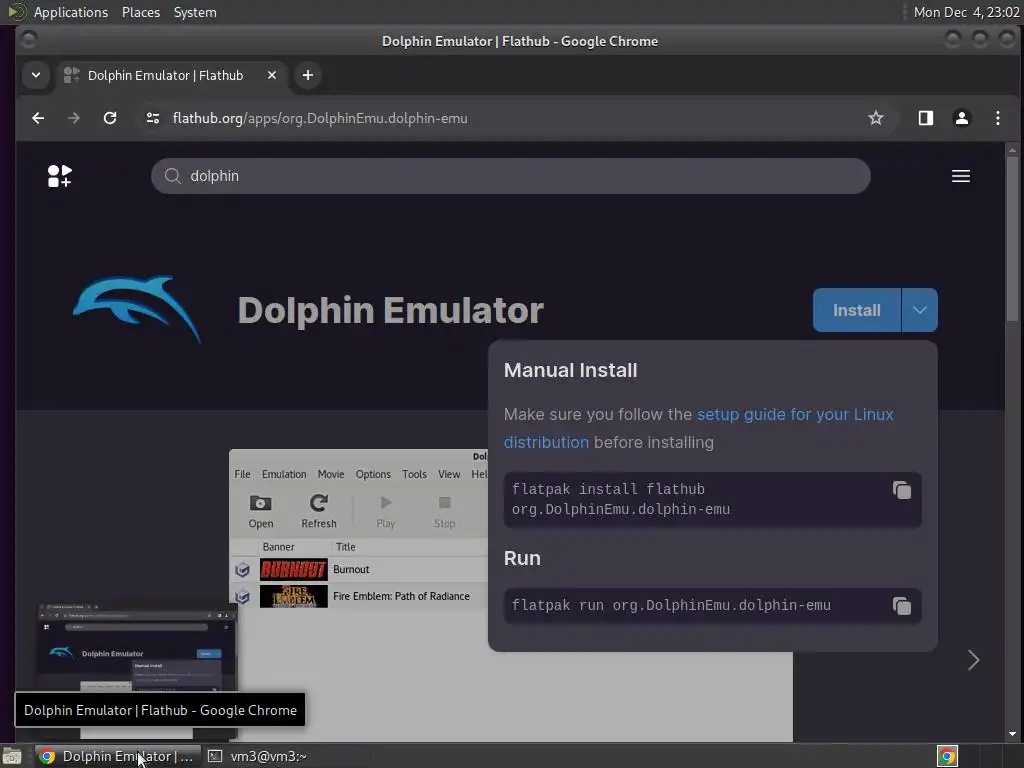Open the Flathub hamburger menu
This screenshot has height=768, width=1024.
click(x=960, y=176)
